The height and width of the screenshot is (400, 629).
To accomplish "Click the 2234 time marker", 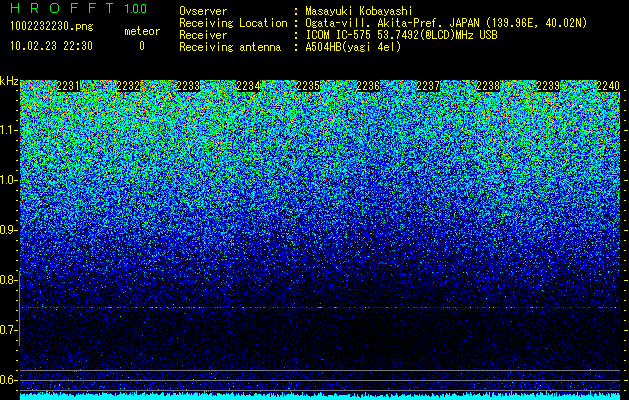I will pos(248,86).
